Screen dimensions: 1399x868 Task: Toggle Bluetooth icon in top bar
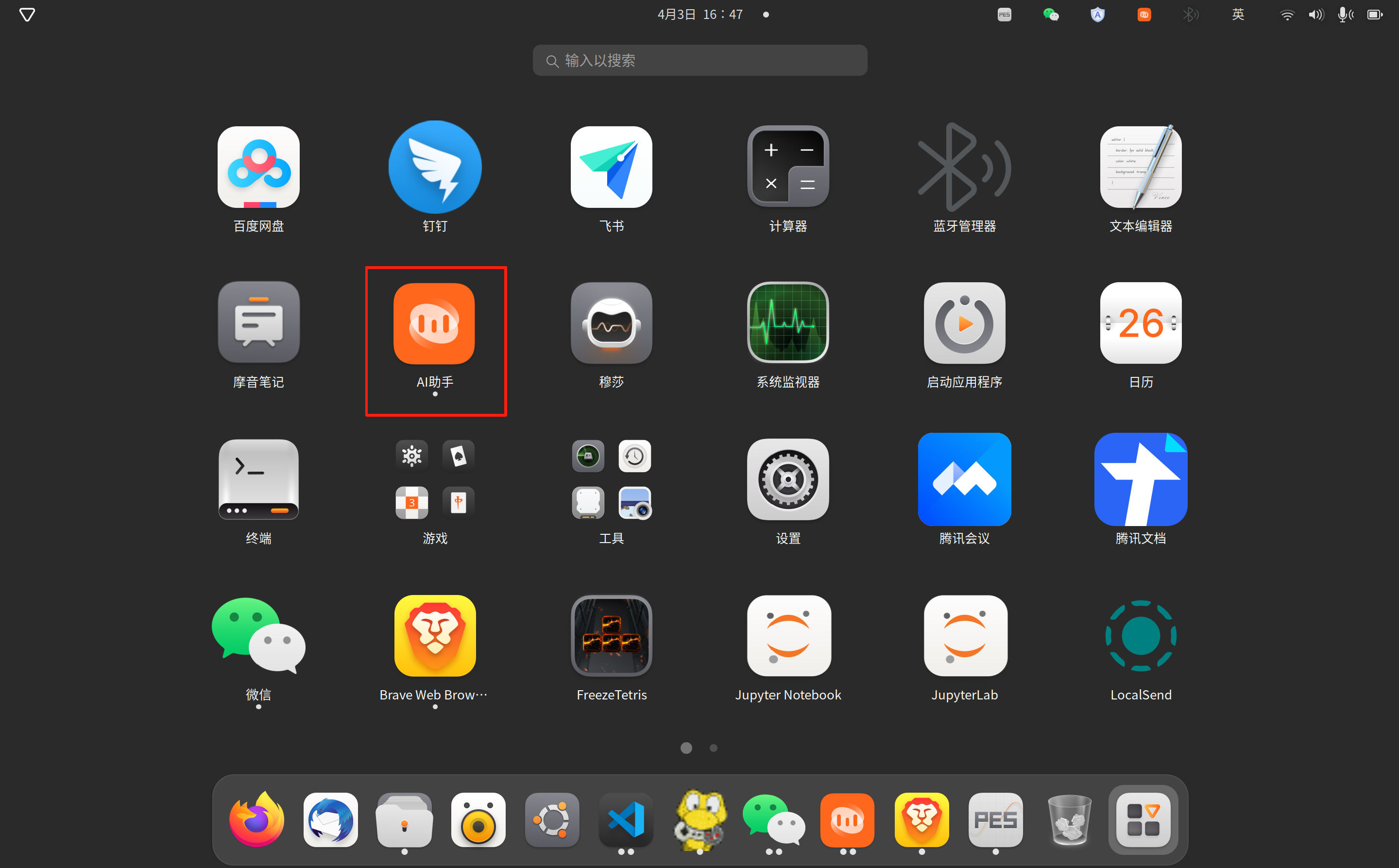[1190, 15]
